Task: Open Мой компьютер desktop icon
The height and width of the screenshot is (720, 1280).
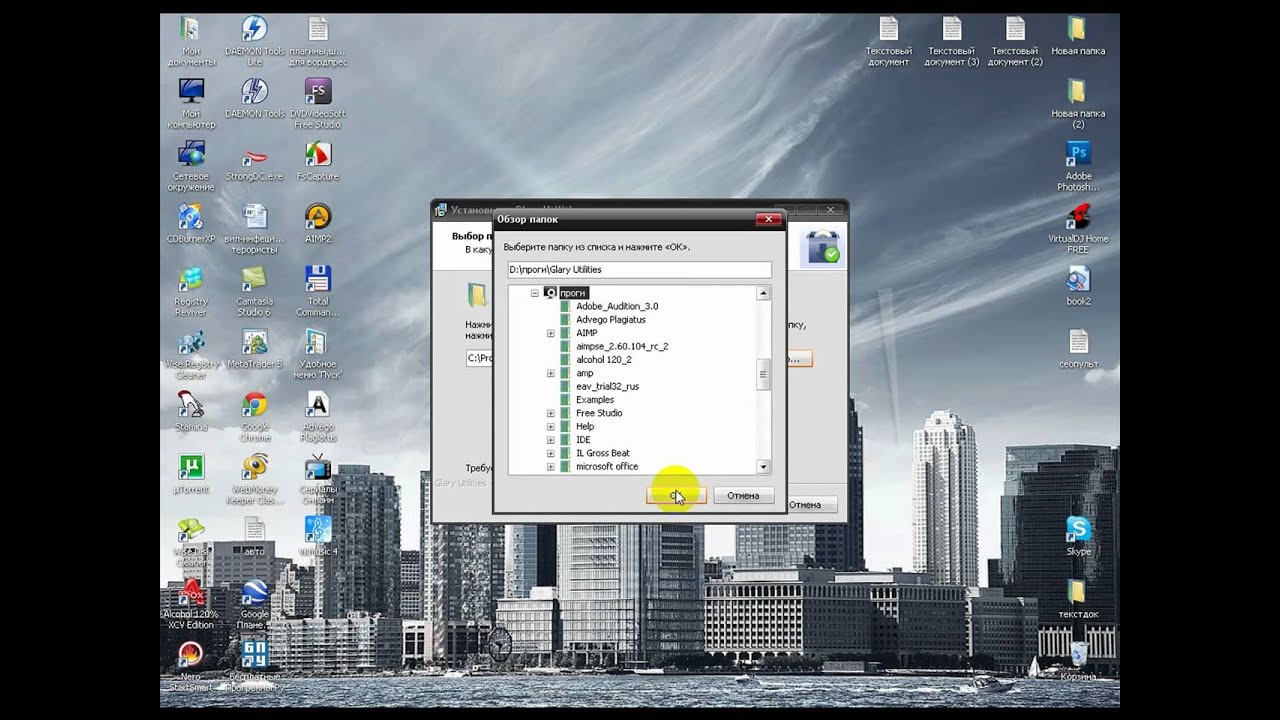Action: point(191,103)
